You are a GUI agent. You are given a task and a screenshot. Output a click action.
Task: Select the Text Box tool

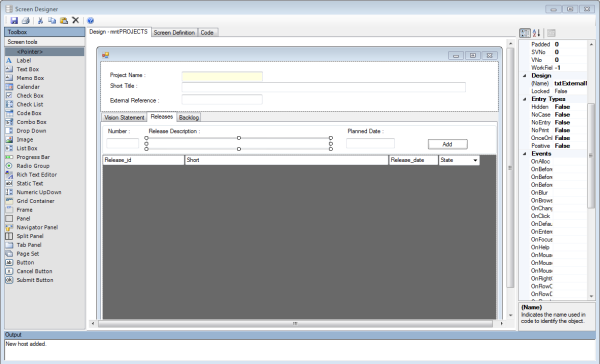[x=45, y=69]
